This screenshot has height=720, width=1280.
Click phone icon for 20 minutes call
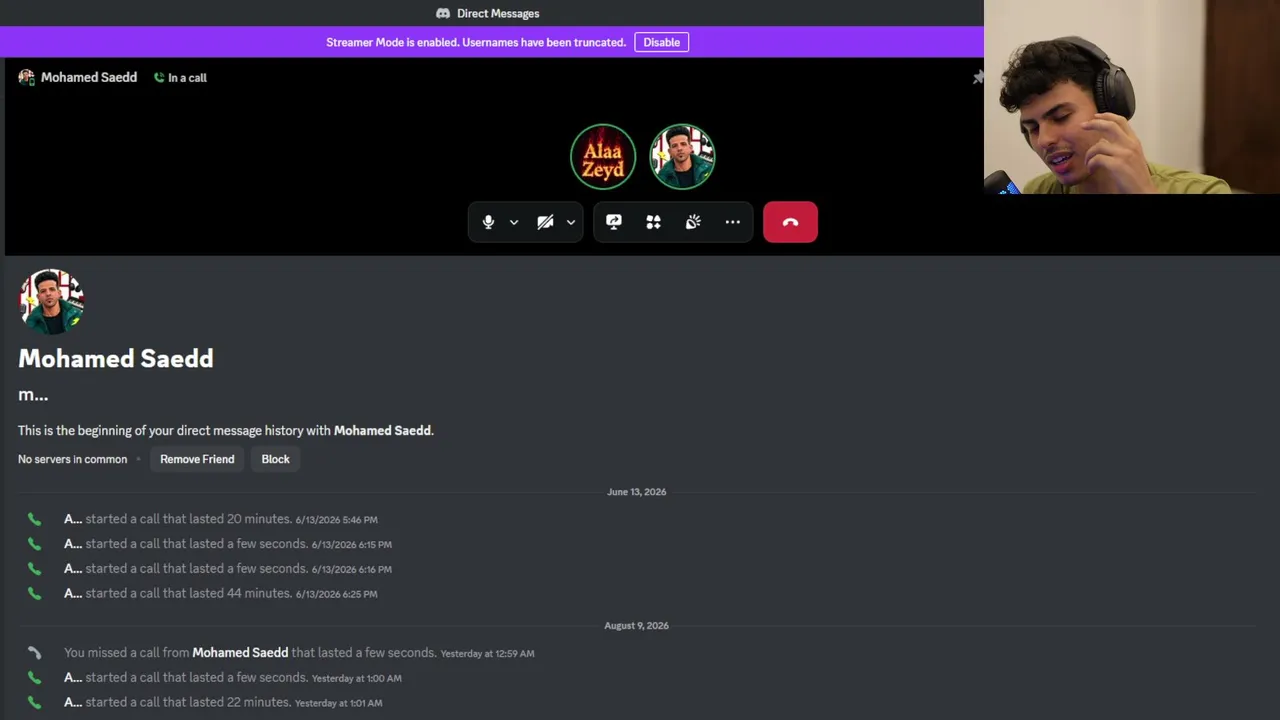click(x=35, y=519)
